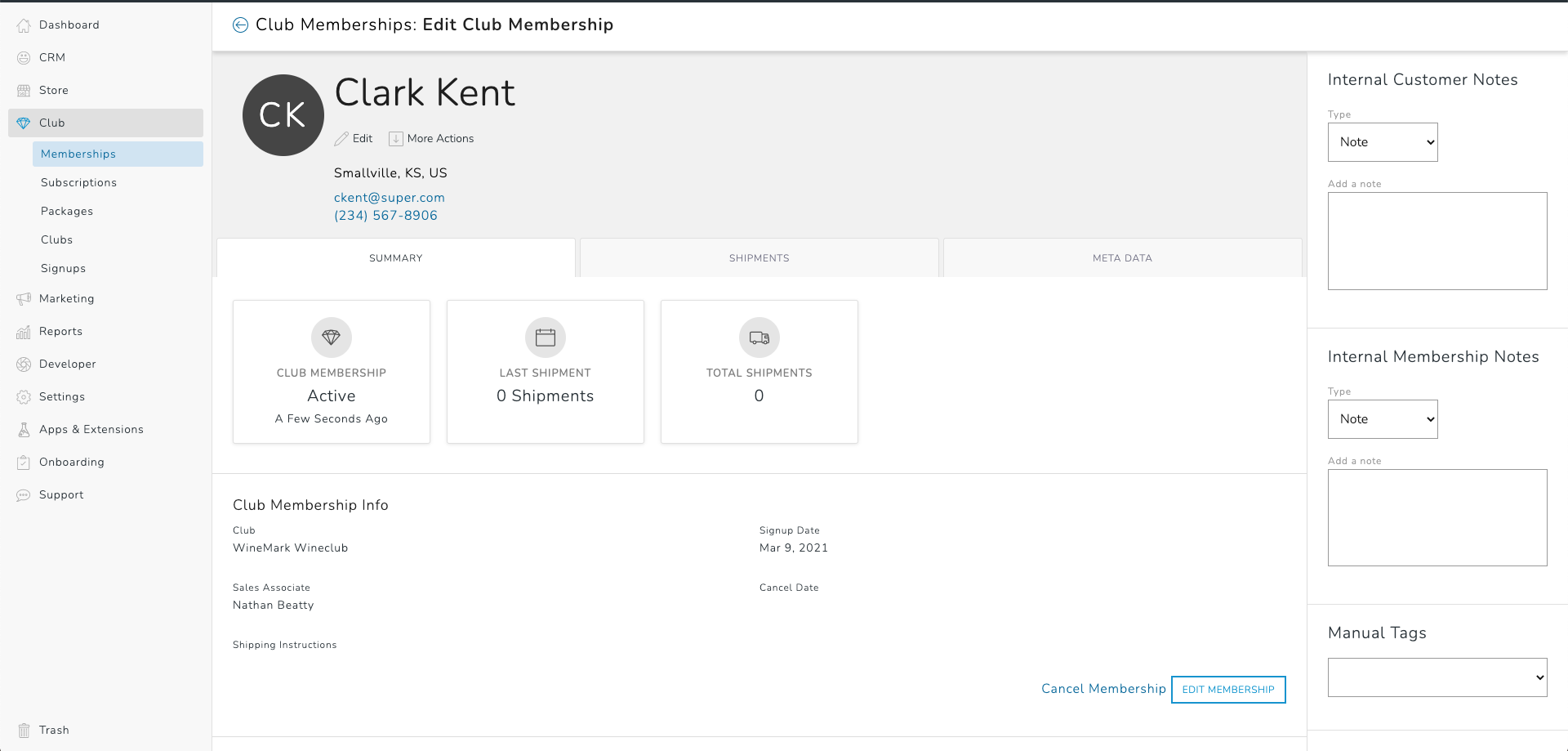Click the Onboarding clipboard icon

pos(24,463)
